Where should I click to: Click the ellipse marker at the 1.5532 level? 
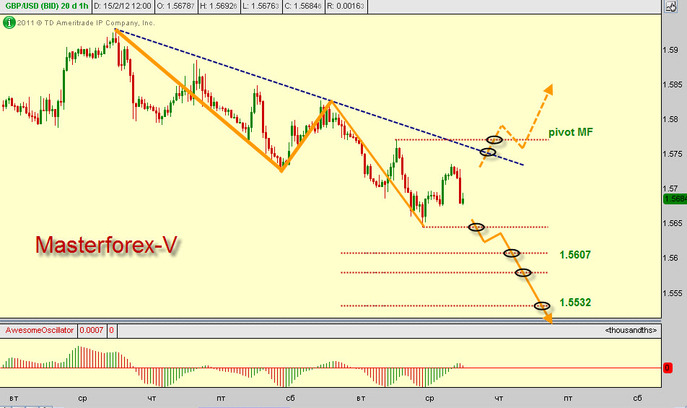click(x=542, y=305)
